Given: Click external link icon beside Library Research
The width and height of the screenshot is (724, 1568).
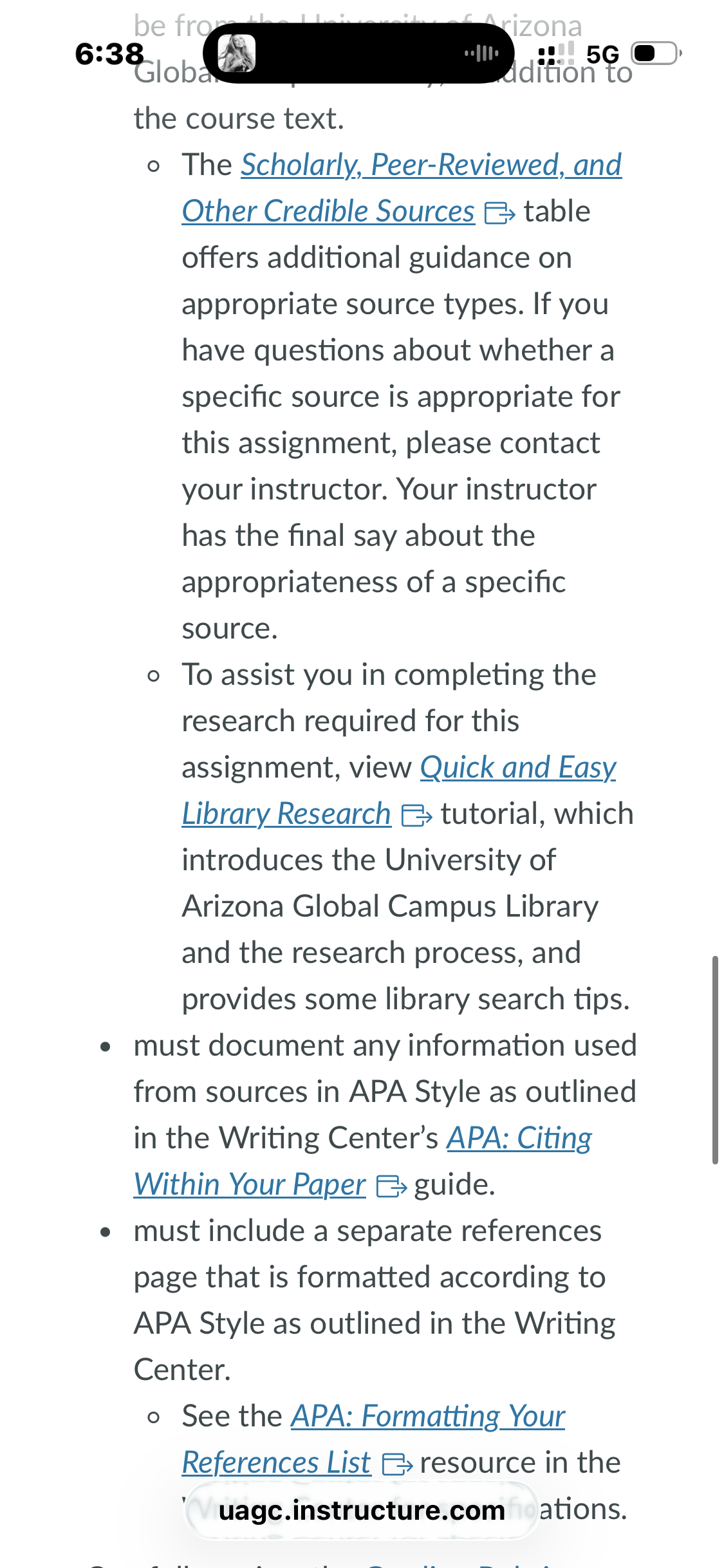Looking at the screenshot, I should tap(416, 816).
